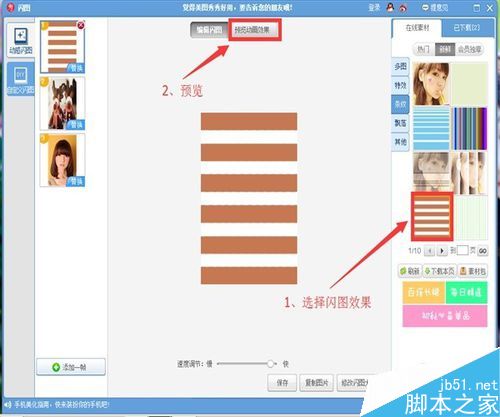Open the 动感闪图 mode in the left sidebar
This screenshot has width=500, height=417.
point(20,40)
